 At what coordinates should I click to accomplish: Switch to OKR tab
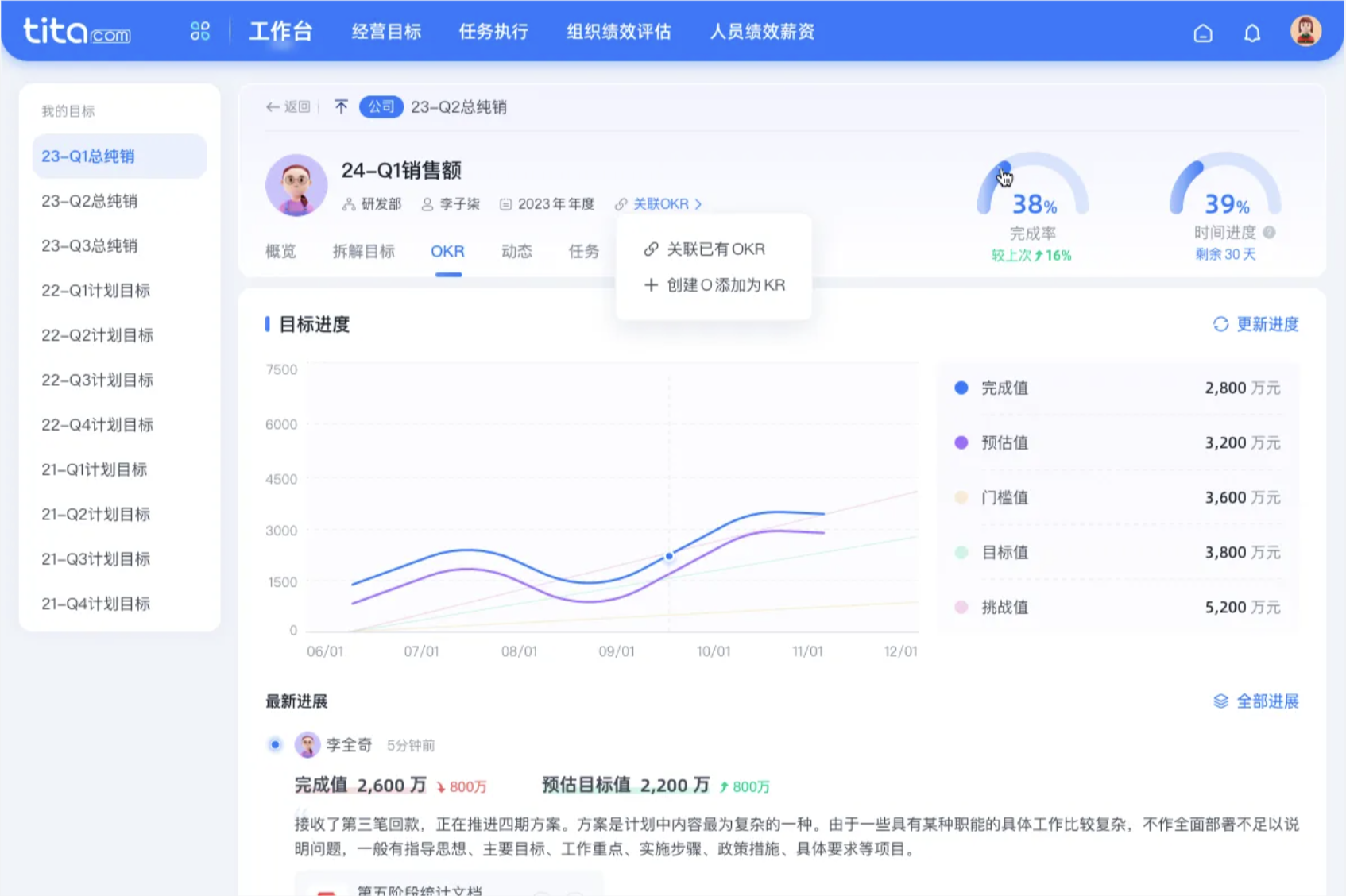(x=447, y=252)
